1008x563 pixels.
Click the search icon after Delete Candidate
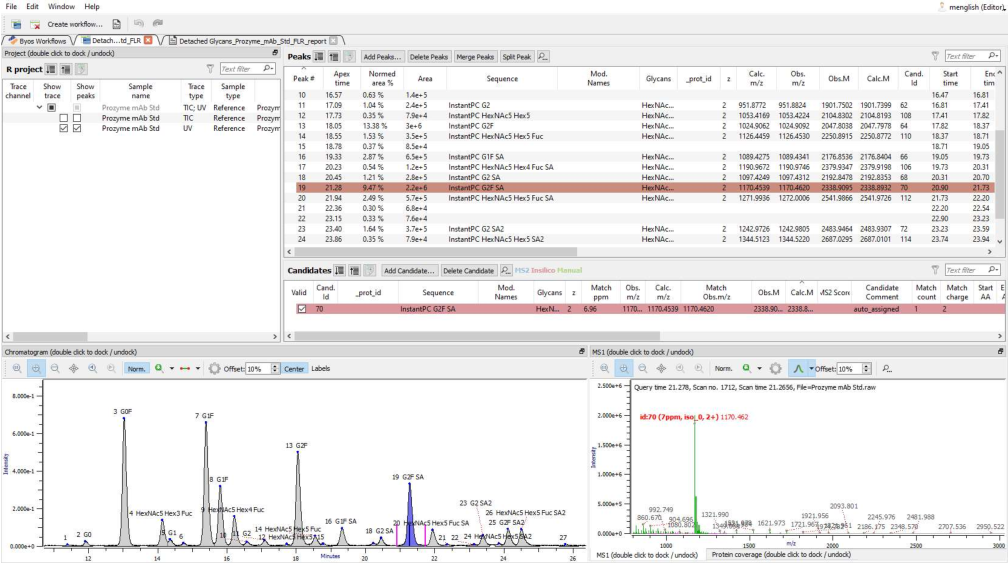click(506, 271)
